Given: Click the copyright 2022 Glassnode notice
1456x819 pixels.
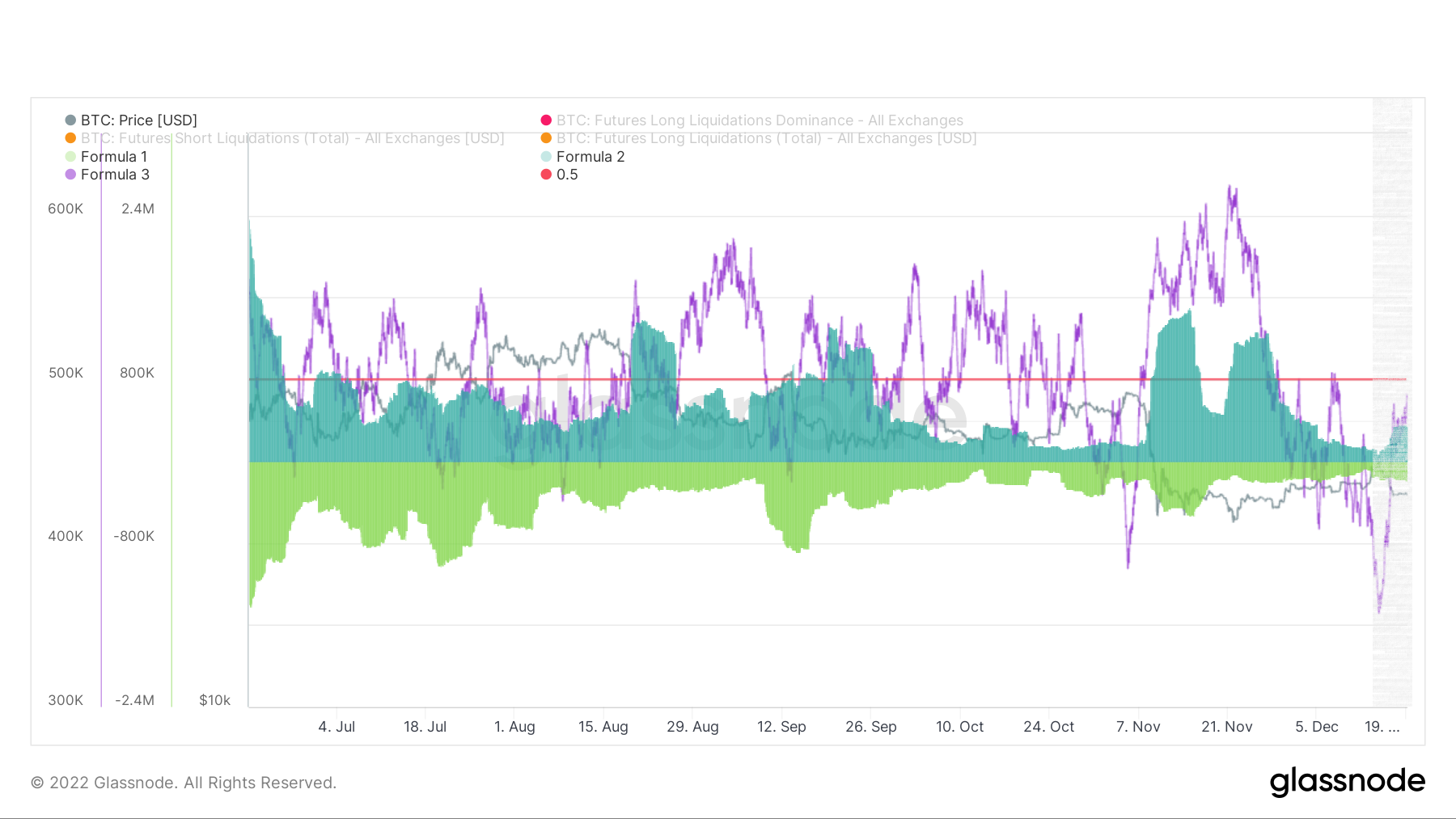Looking at the screenshot, I should click(x=184, y=783).
